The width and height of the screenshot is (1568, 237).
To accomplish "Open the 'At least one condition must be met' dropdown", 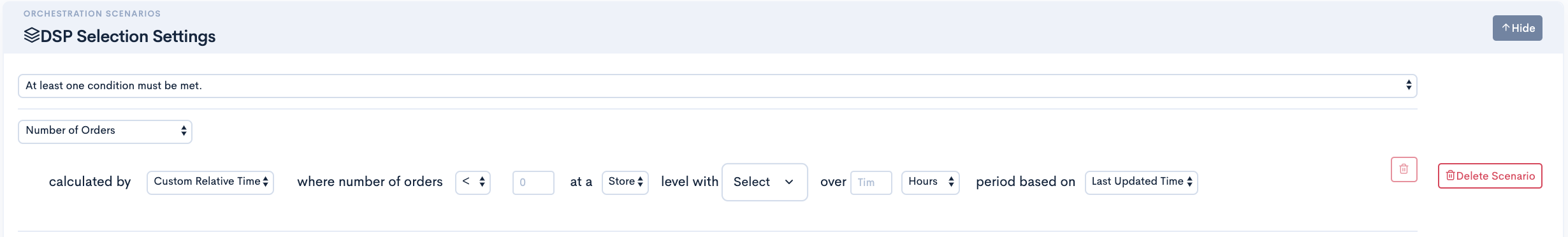I will 717,86.
